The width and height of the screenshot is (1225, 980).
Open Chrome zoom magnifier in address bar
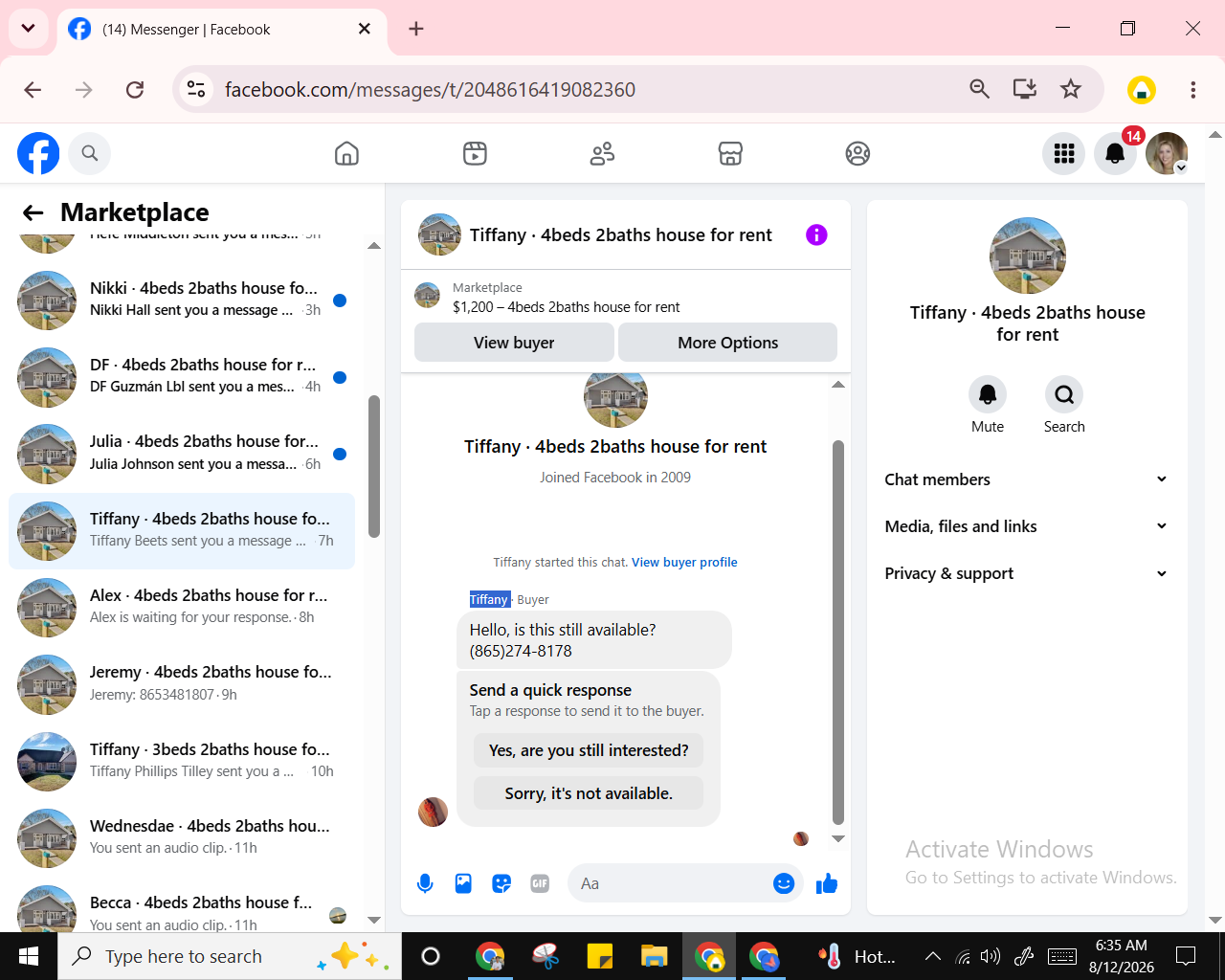click(979, 89)
